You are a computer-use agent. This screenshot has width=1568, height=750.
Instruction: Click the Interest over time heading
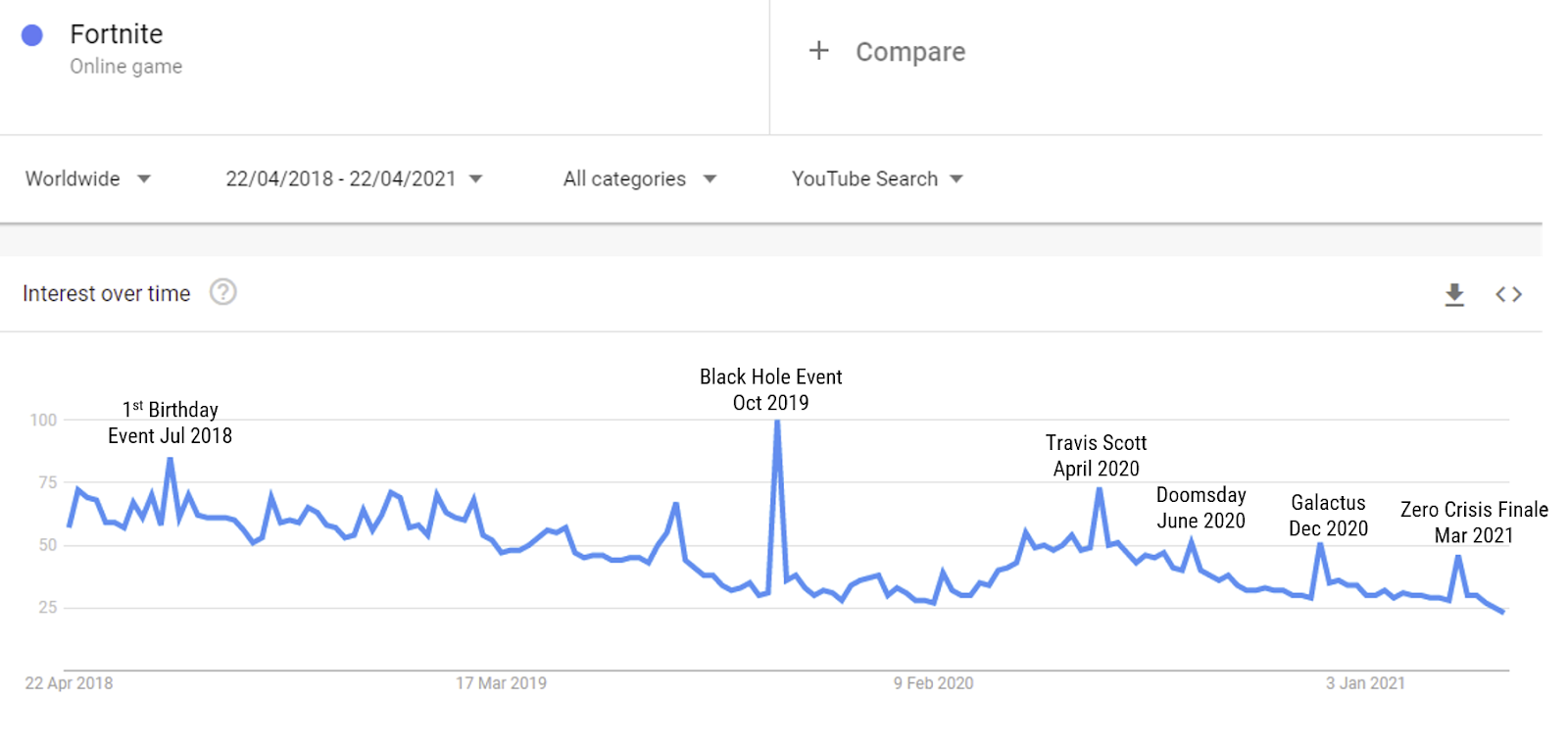click(107, 293)
